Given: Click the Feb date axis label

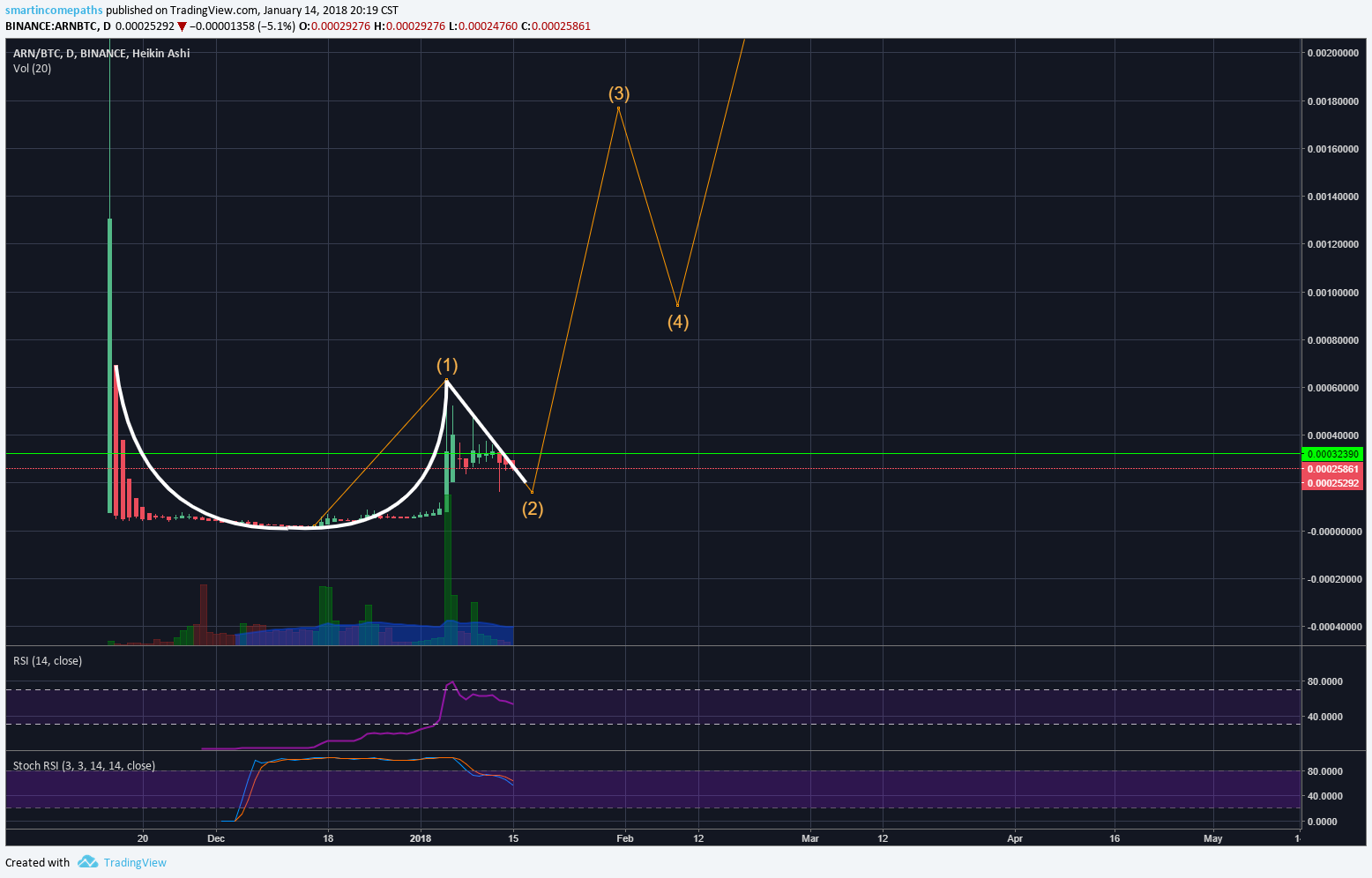Looking at the screenshot, I should click(625, 838).
